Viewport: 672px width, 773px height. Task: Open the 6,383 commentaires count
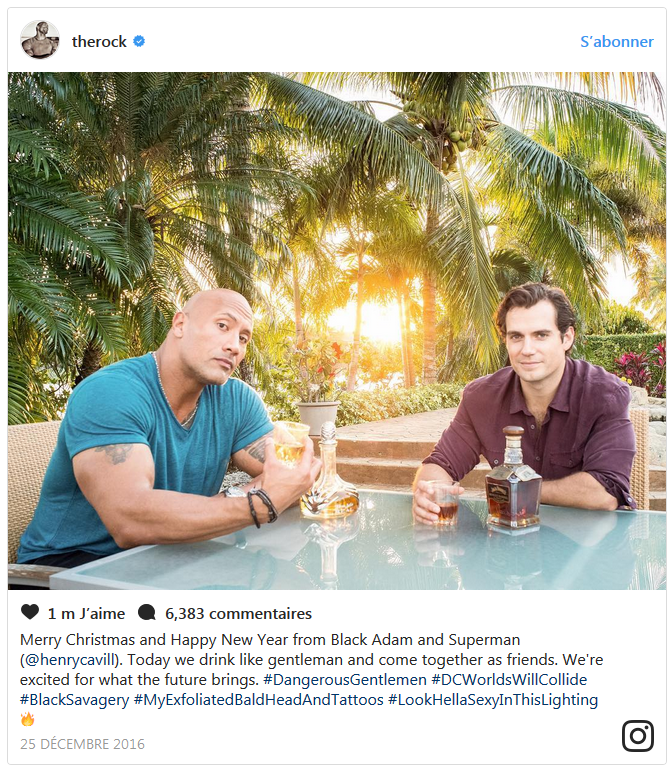click(x=238, y=613)
